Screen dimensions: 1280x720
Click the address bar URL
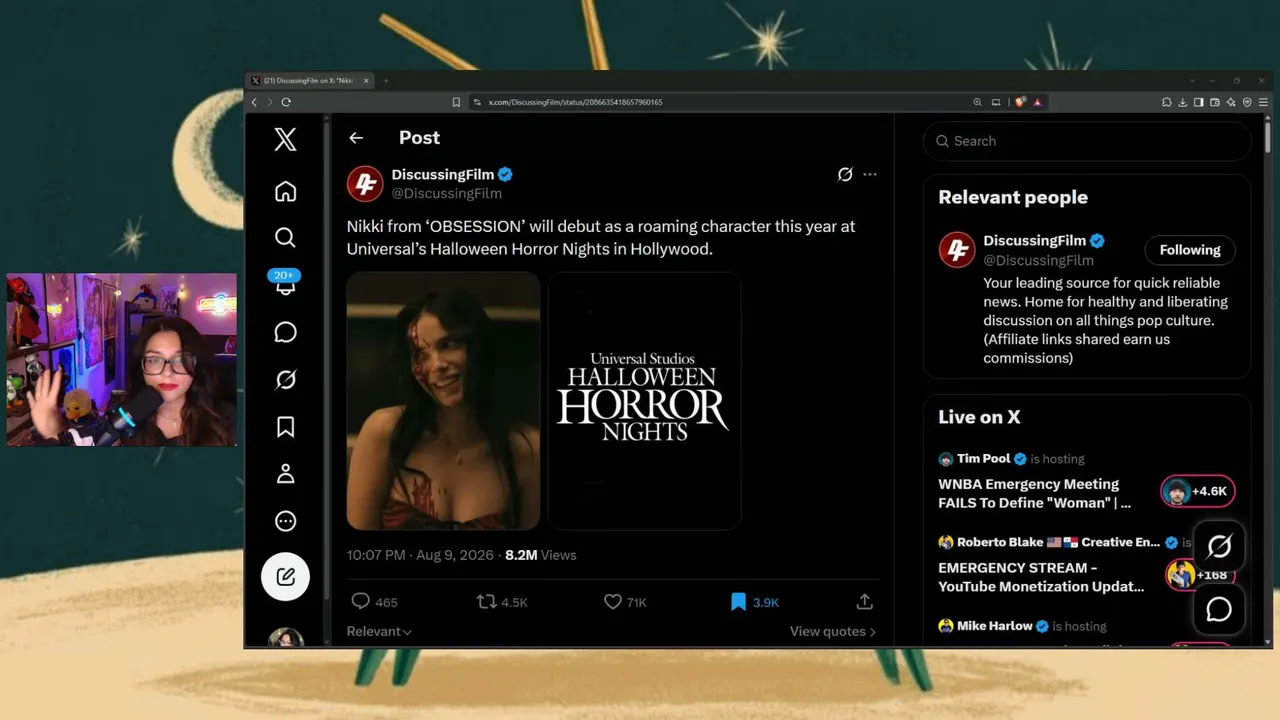click(x=575, y=102)
